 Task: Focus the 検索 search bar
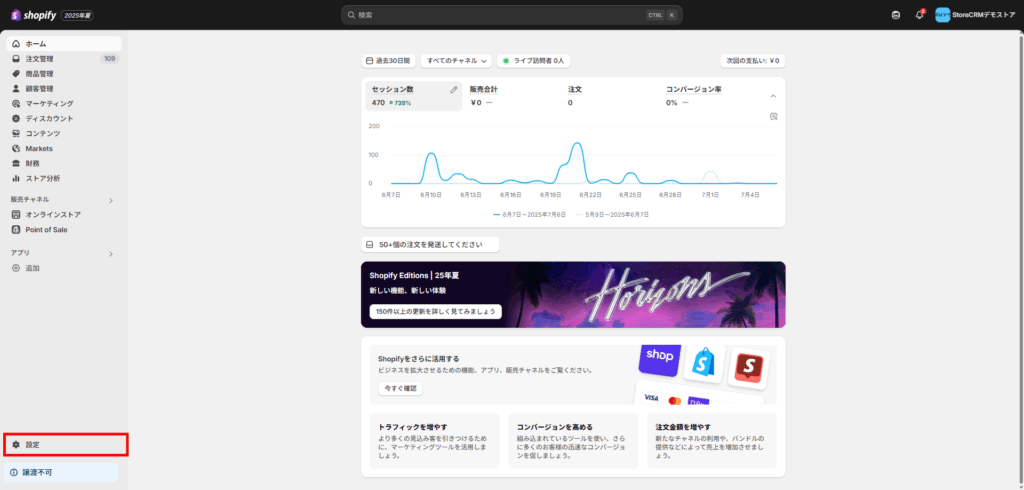tap(511, 15)
